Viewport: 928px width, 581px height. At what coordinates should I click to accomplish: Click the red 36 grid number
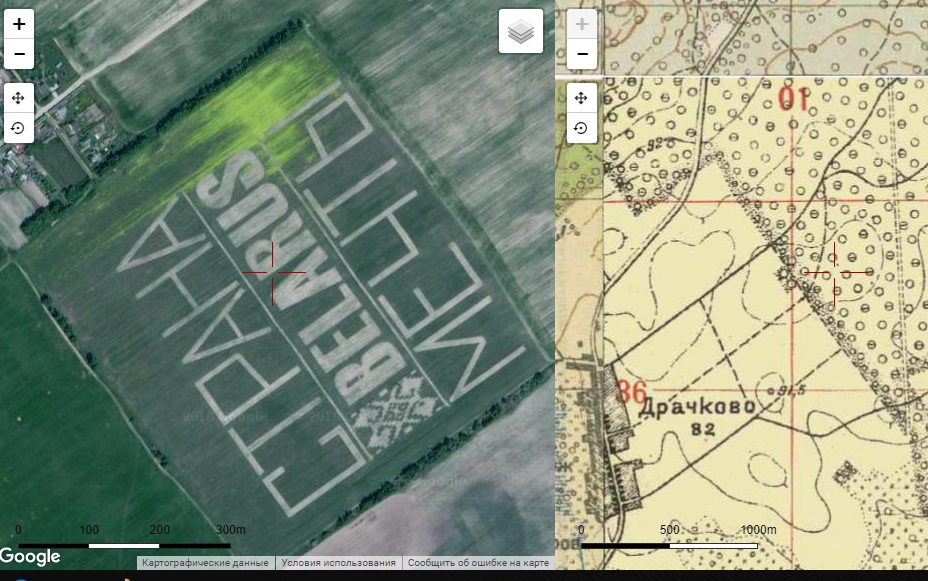(631, 392)
